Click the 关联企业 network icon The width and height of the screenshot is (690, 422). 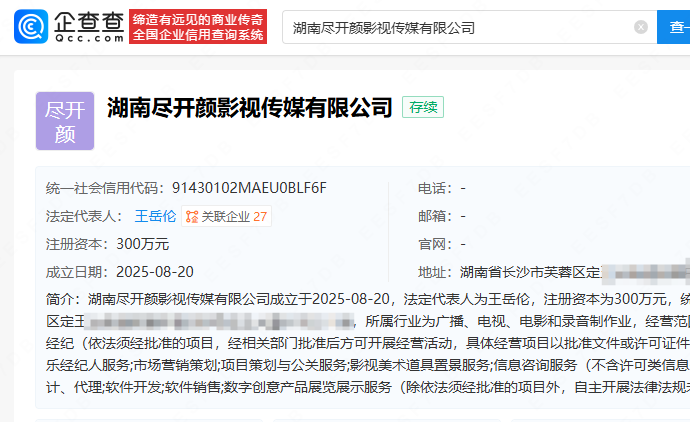pos(191,216)
